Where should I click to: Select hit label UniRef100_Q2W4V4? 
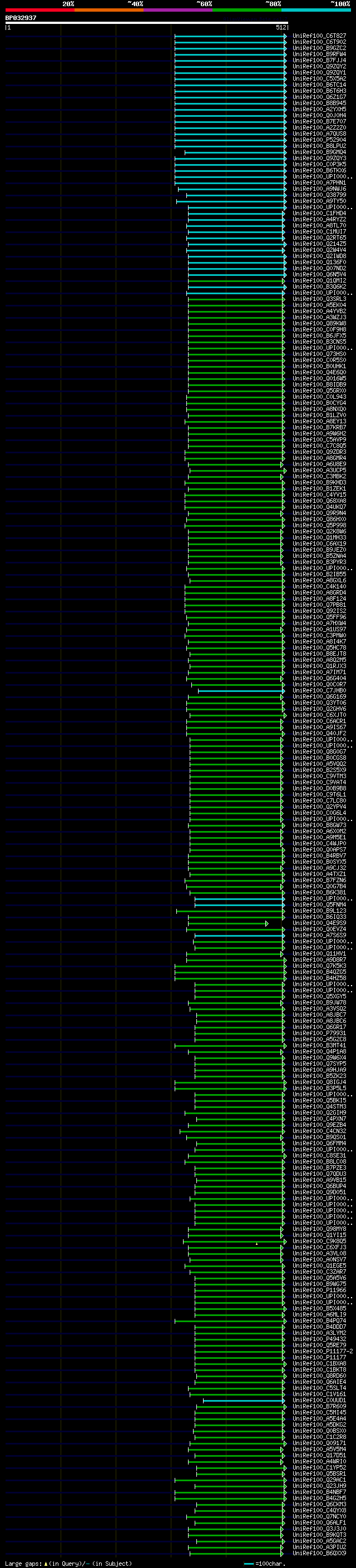coord(319,250)
